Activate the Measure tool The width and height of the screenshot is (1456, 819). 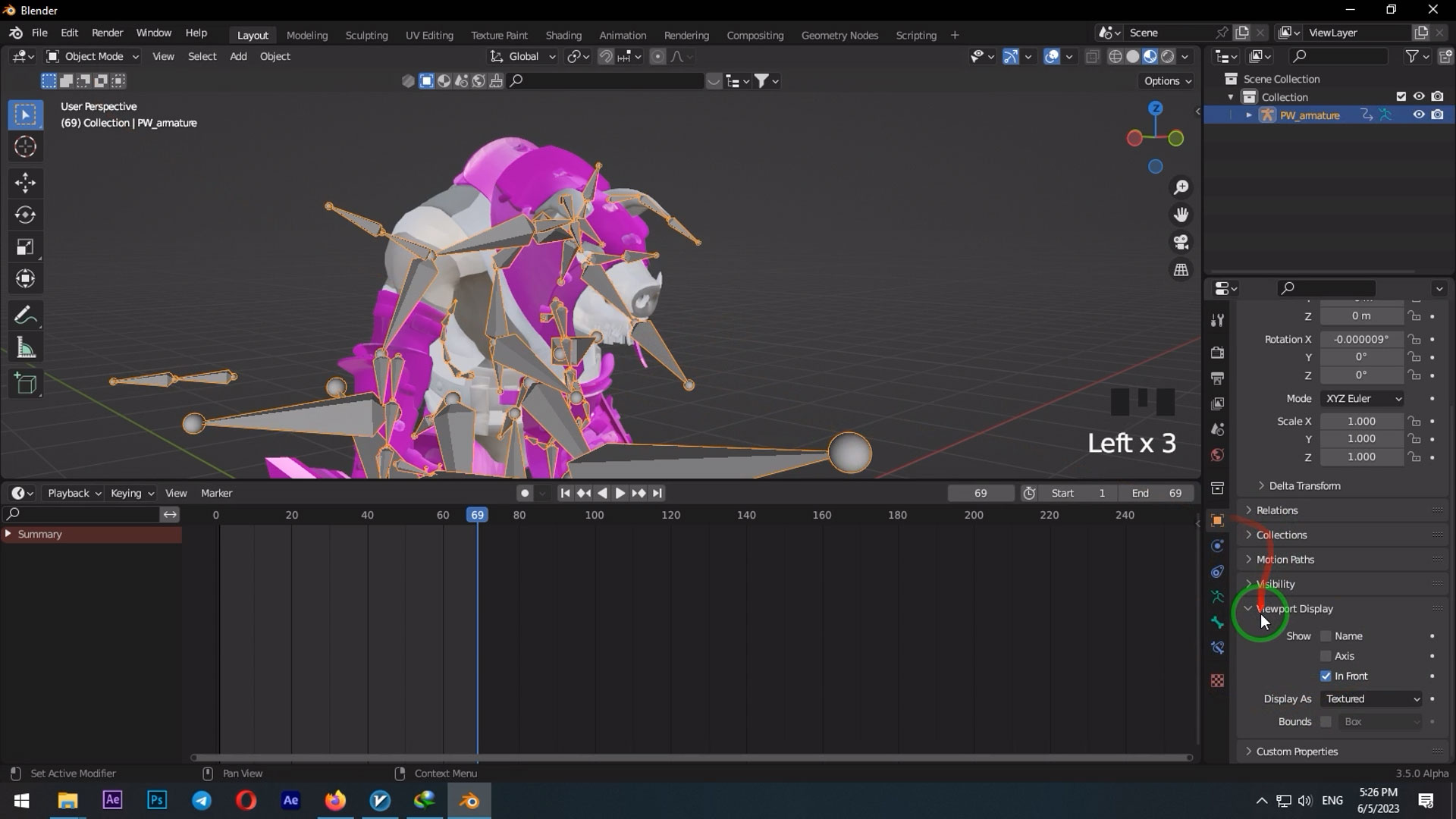tap(25, 347)
